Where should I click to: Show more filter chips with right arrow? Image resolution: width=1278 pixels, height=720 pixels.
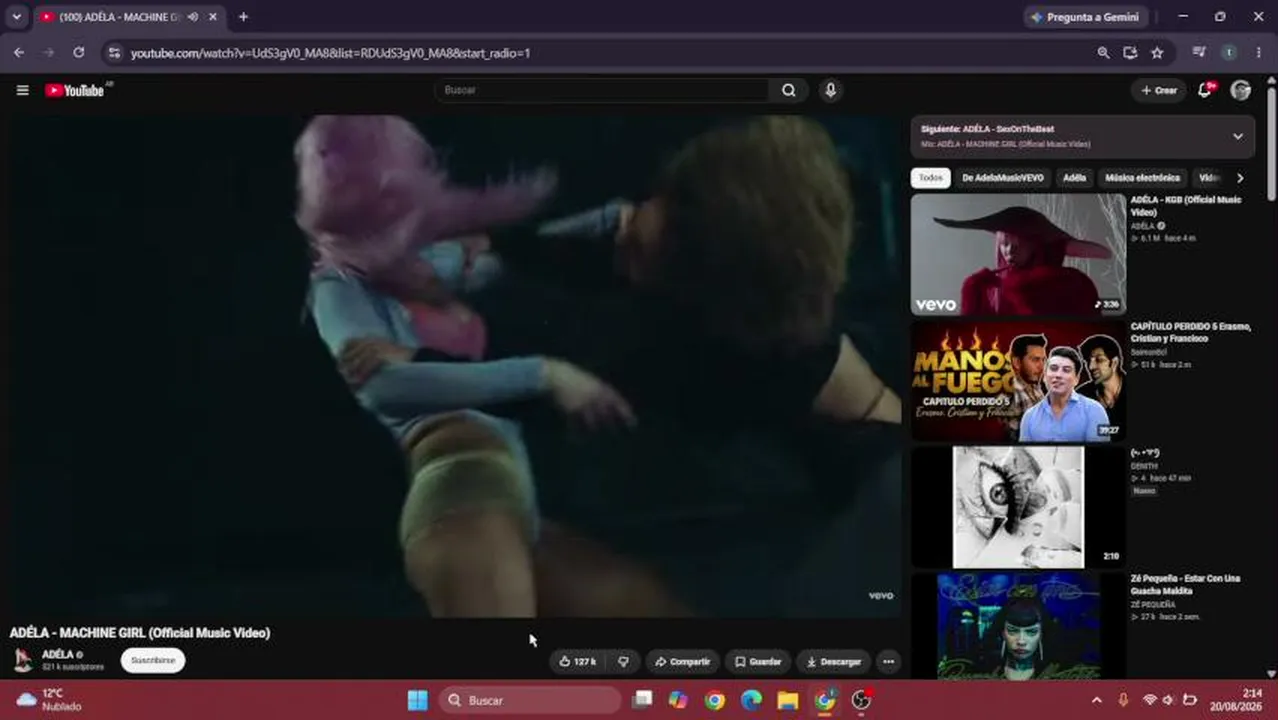click(x=1240, y=178)
